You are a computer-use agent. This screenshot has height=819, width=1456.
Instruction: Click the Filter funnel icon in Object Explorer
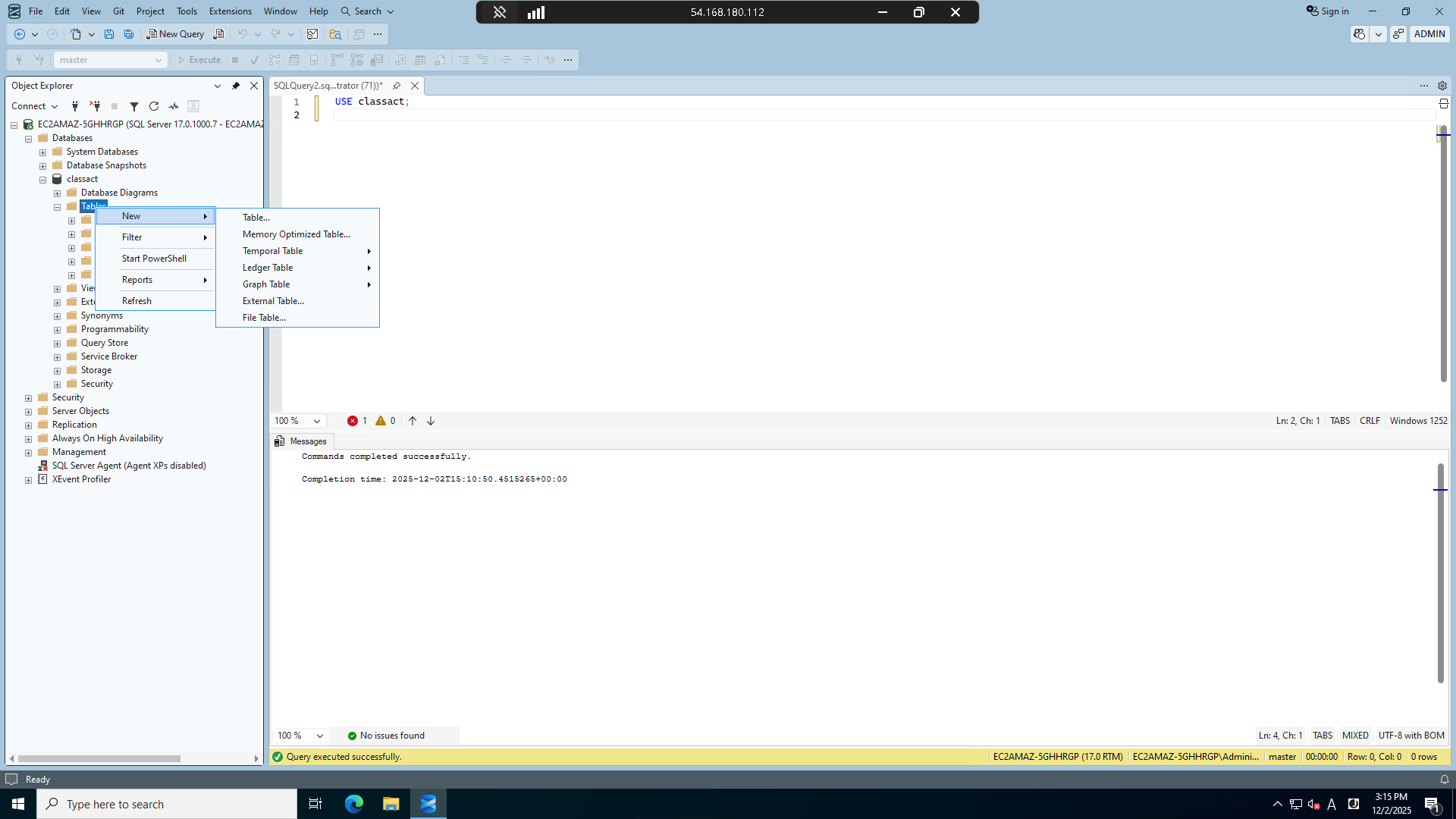[x=134, y=106]
